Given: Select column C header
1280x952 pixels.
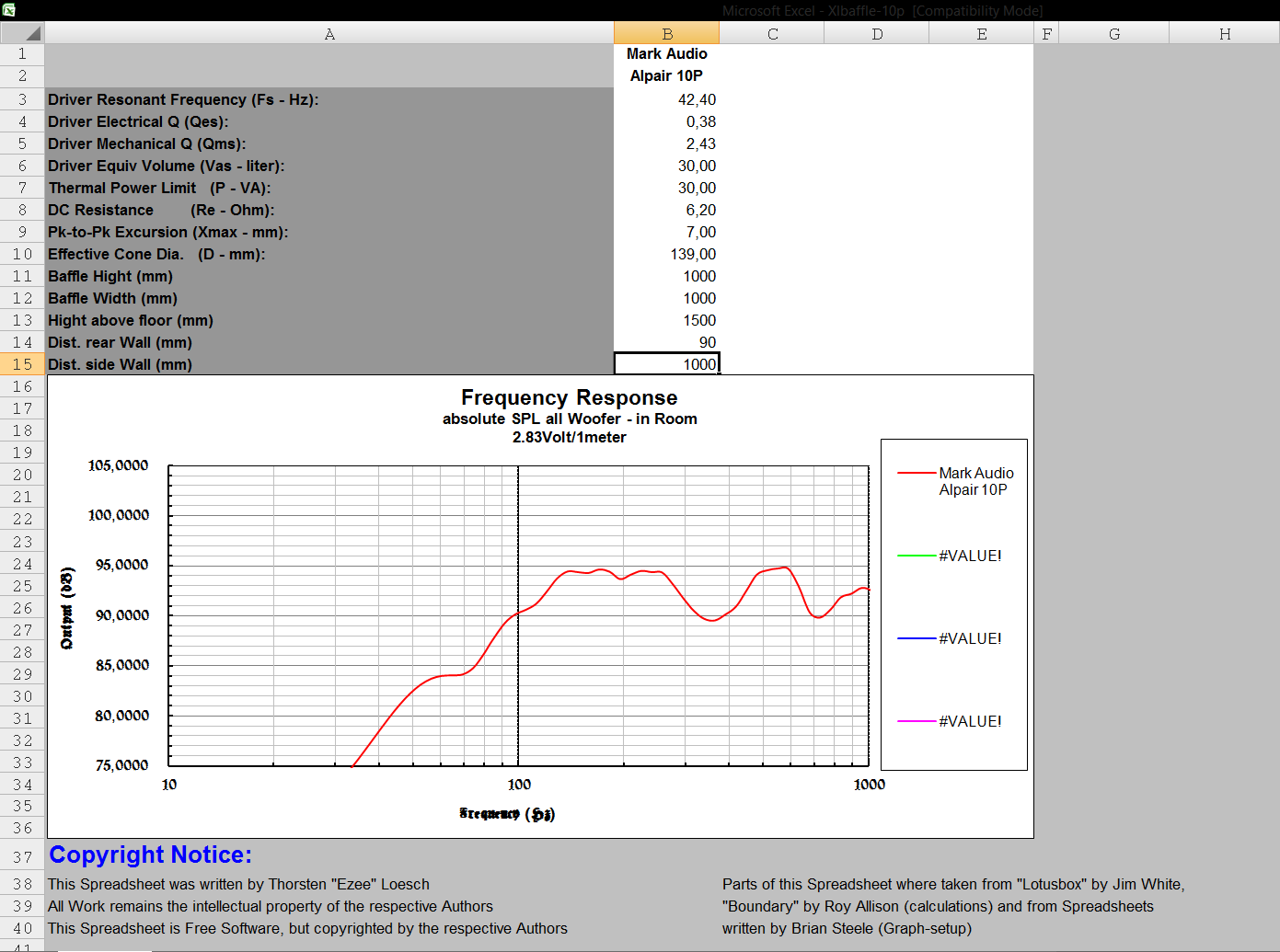Looking at the screenshot, I should coord(772,33).
